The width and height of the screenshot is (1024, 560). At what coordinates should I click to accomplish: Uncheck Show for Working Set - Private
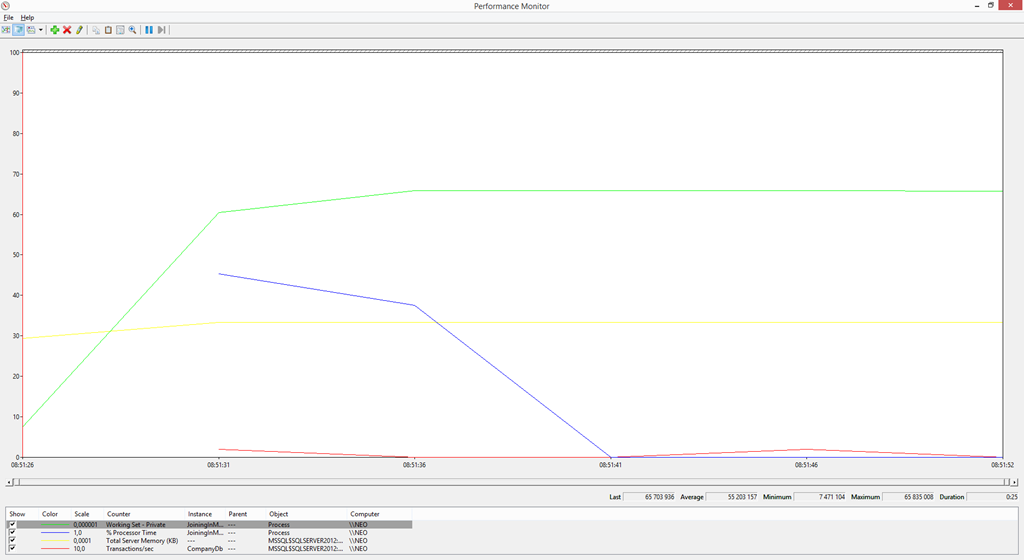[12, 524]
